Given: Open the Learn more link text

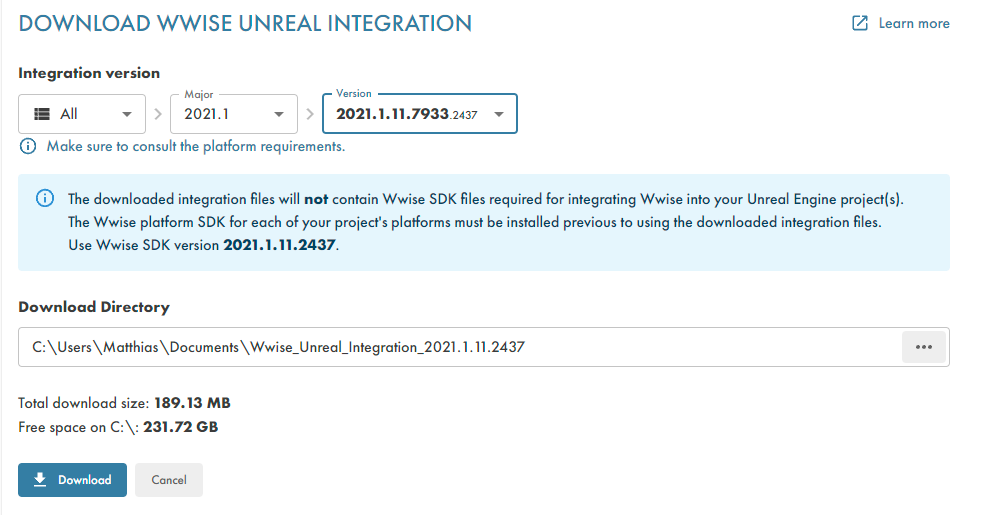Looking at the screenshot, I should 913,23.
